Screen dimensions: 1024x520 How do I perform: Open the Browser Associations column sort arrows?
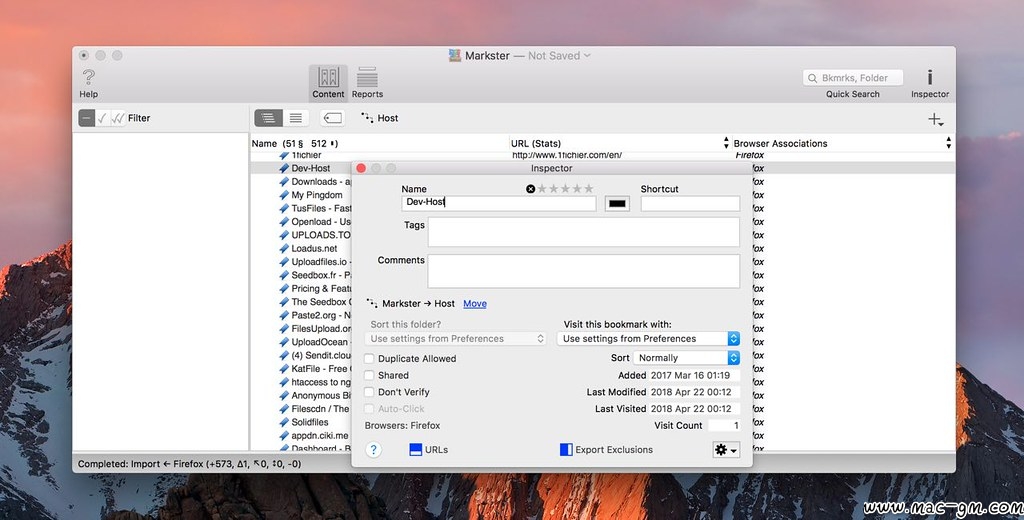point(948,143)
